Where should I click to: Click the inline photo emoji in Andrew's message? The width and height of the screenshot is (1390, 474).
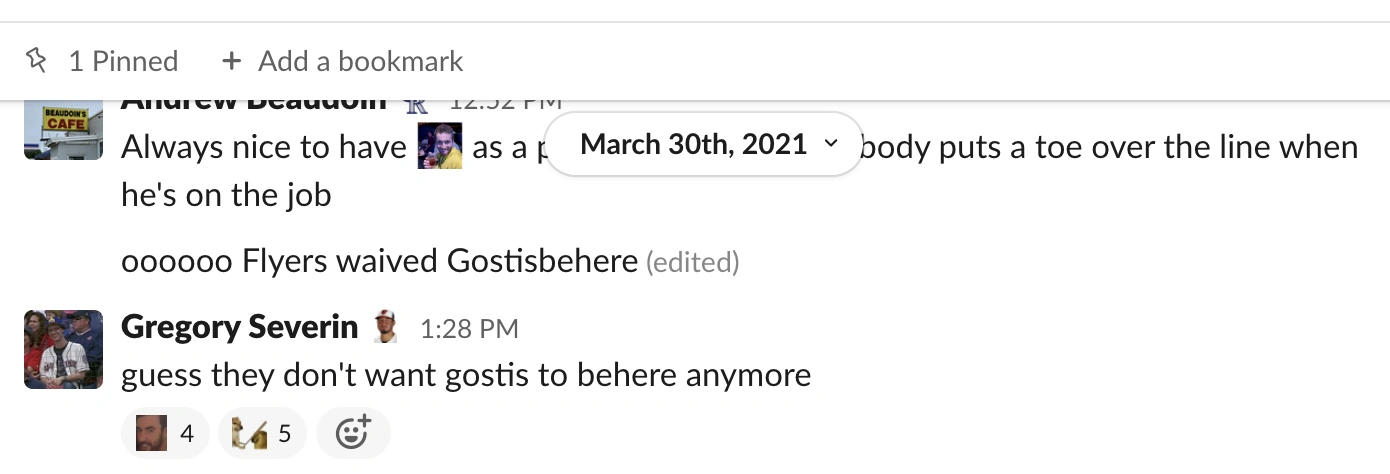[x=440, y=146]
